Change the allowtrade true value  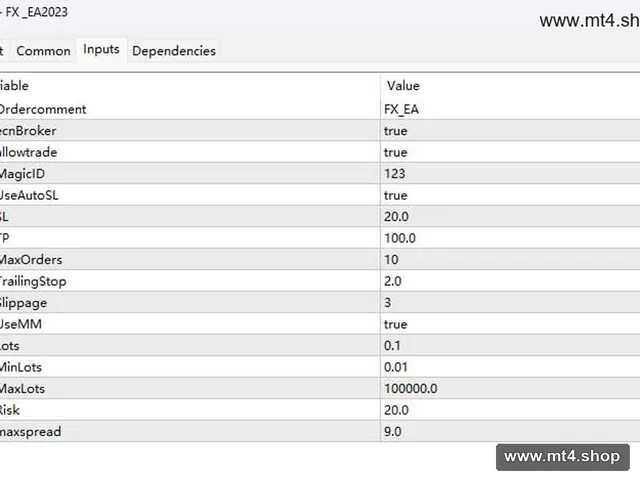click(x=510, y=152)
